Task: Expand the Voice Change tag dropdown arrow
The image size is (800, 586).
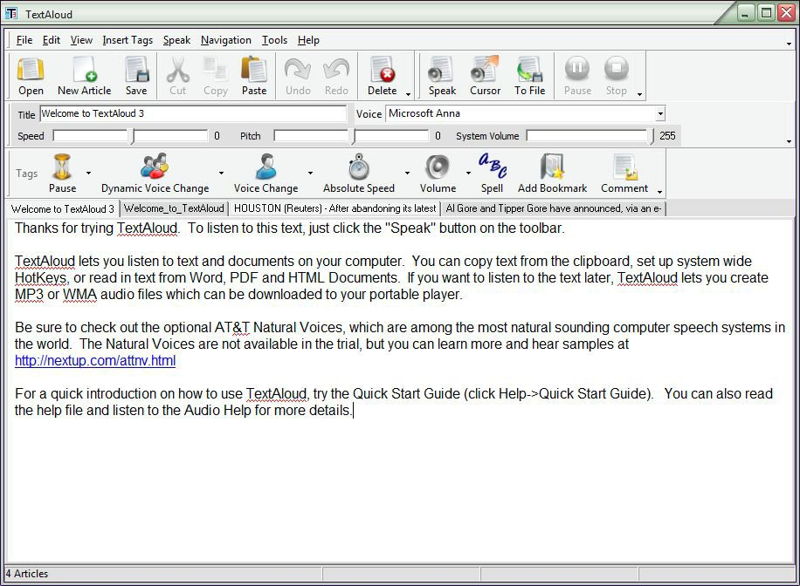Action: (310, 173)
